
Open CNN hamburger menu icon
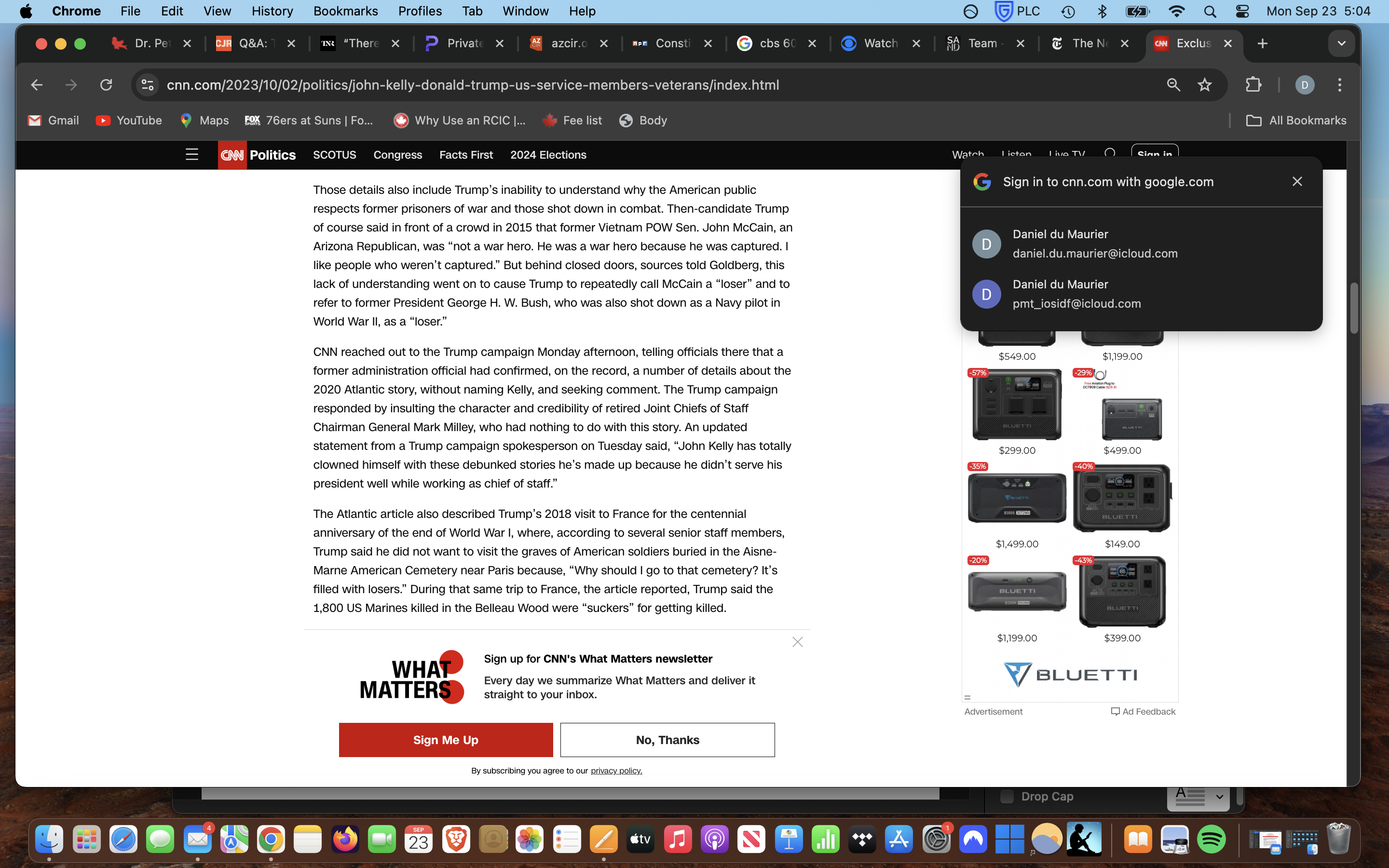pyautogui.click(x=191, y=154)
